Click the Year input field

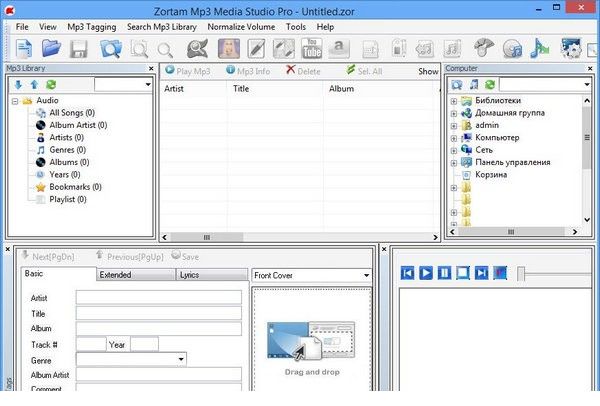point(144,344)
